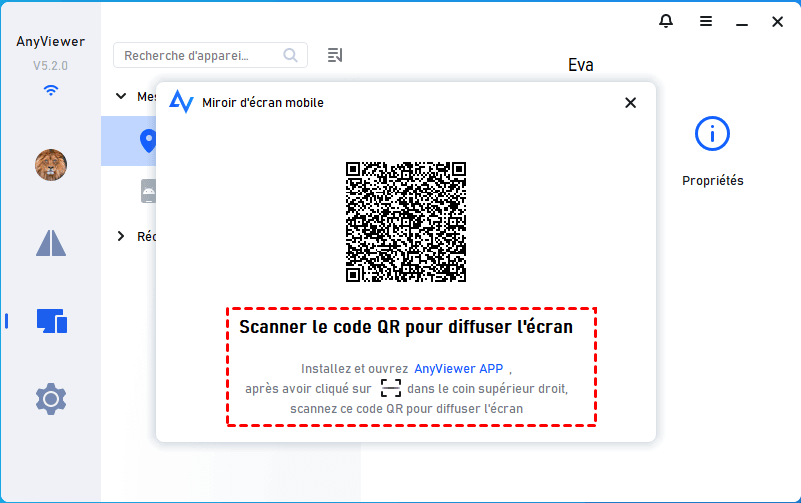The height and width of the screenshot is (503, 801).
Task: Click 'Scanner le code QR pour diffuser l'écran' heading
Action: click(x=406, y=327)
